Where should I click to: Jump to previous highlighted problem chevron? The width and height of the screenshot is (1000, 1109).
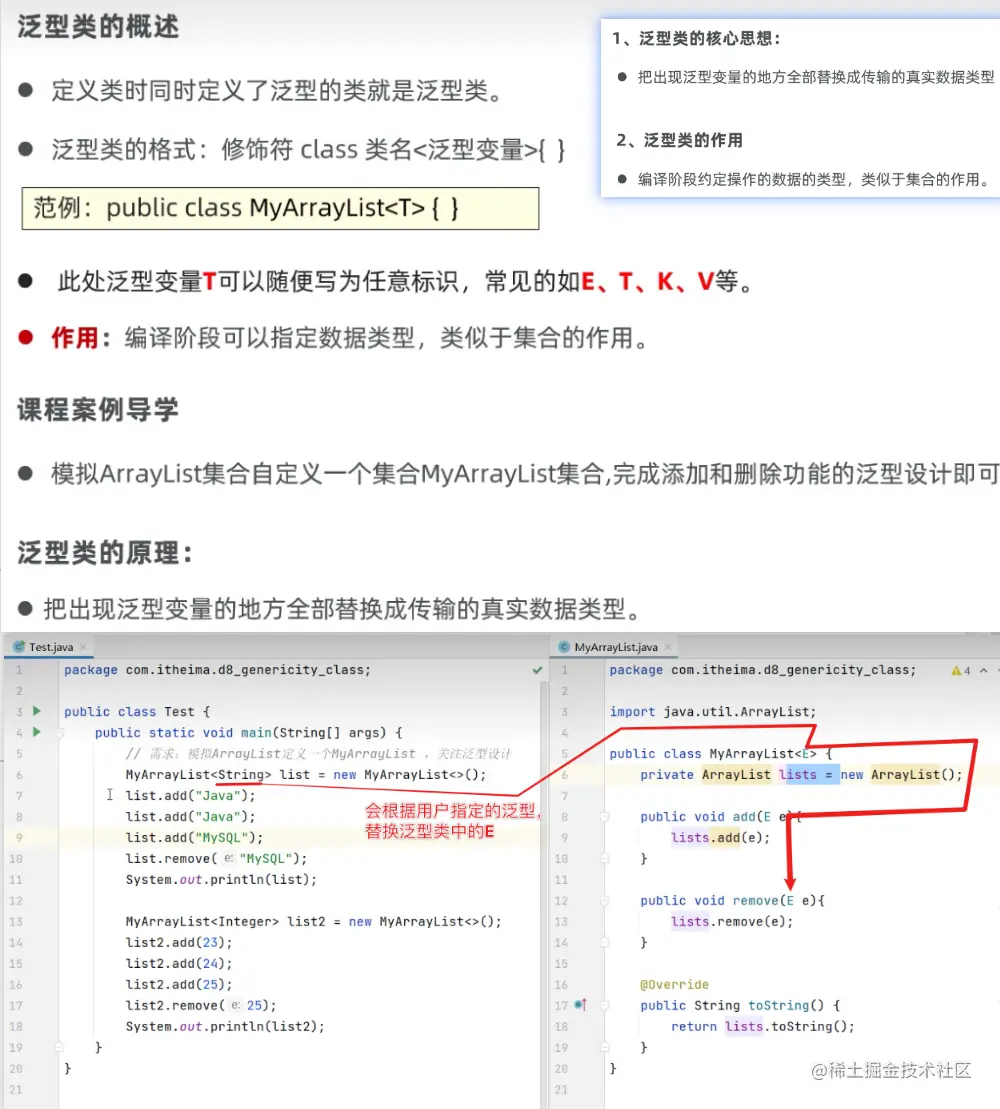click(984, 670)
